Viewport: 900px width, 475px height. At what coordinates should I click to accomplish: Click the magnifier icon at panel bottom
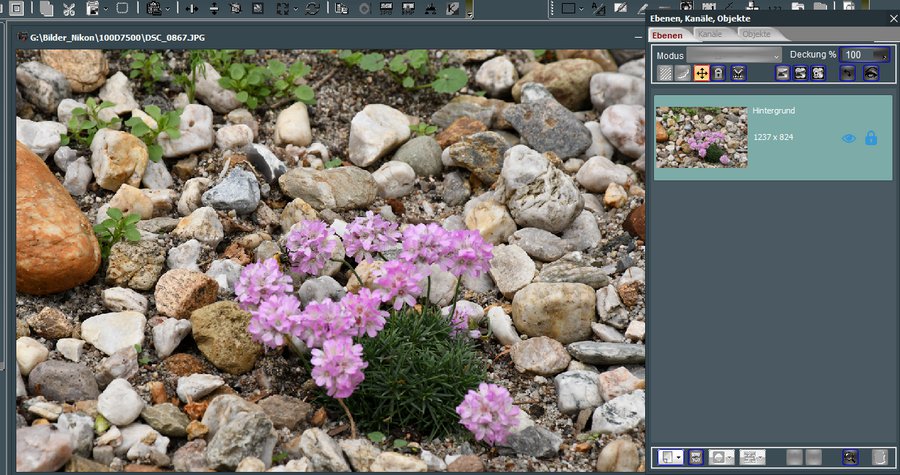point(849,457)
